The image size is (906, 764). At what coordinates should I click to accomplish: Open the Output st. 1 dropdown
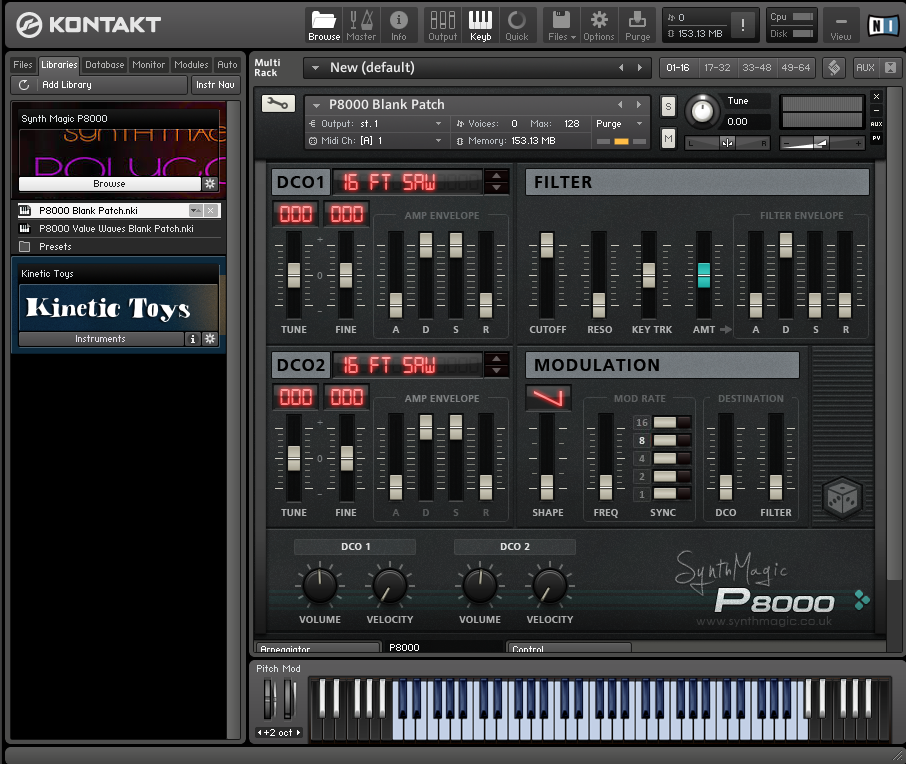click(x=439, y=124)
